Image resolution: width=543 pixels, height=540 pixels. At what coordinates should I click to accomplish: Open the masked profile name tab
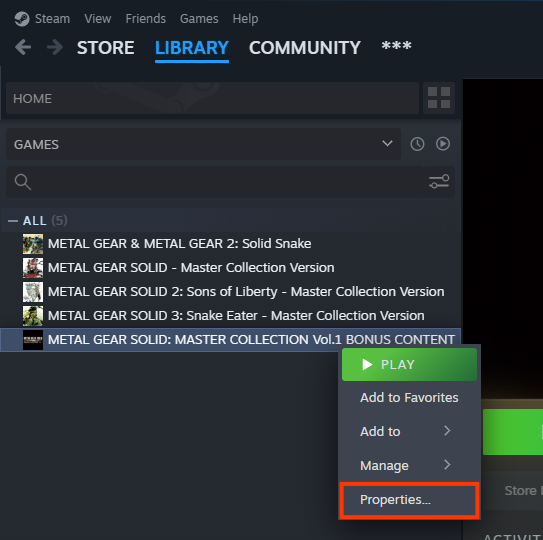coord(397,46)
